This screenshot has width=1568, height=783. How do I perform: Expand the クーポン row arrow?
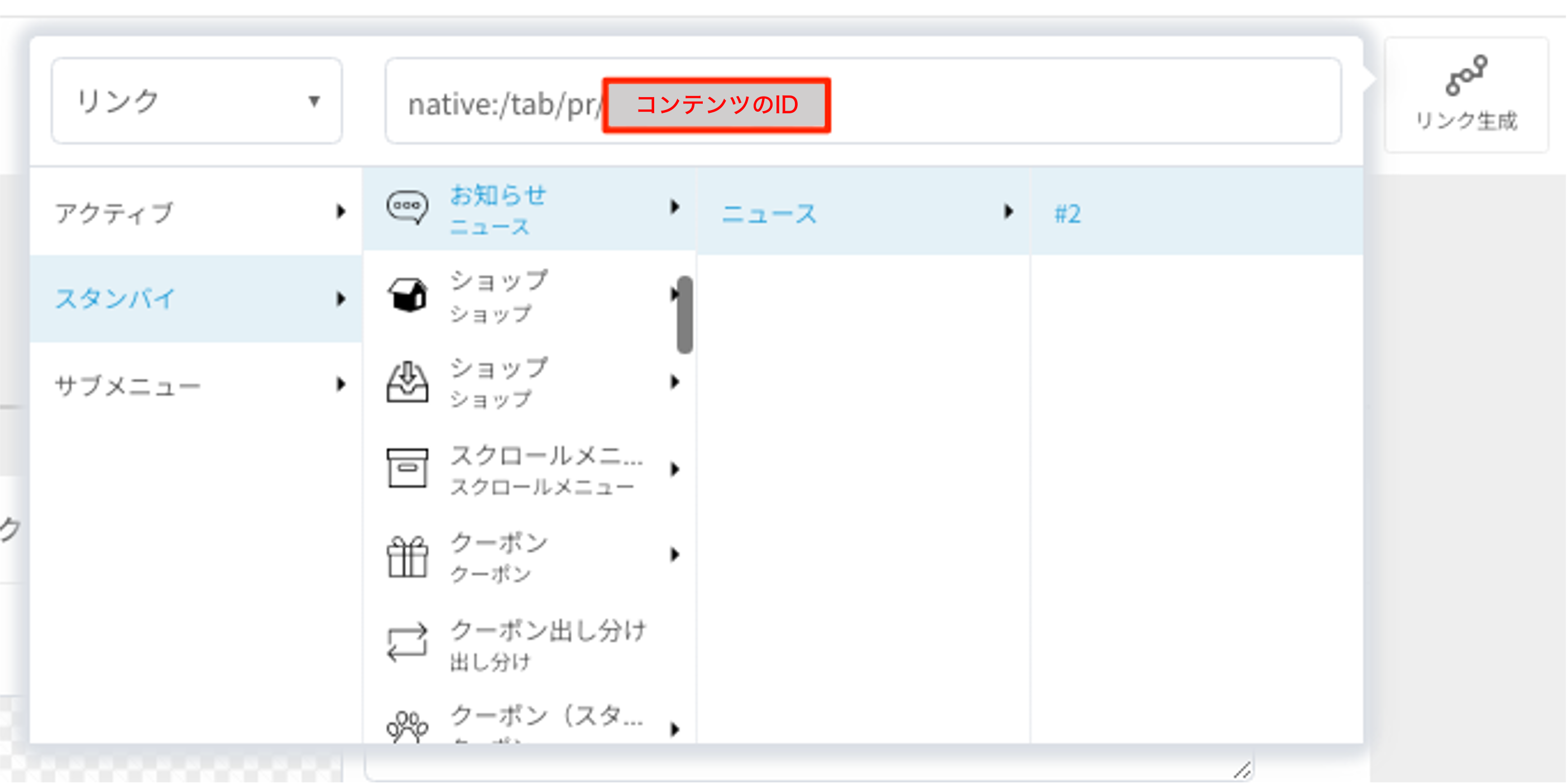674,555
